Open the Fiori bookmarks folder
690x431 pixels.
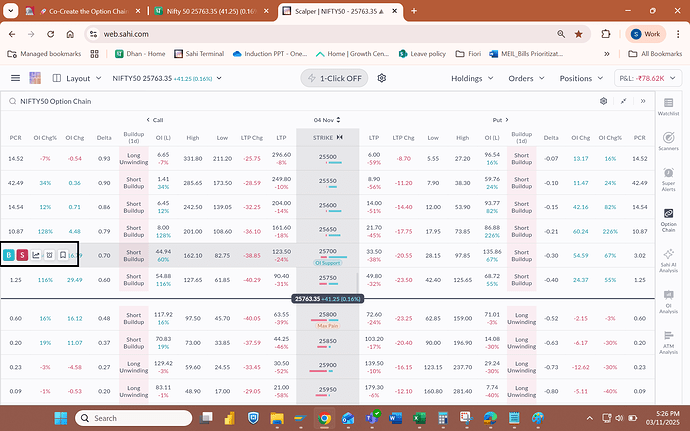coord(468,54)
